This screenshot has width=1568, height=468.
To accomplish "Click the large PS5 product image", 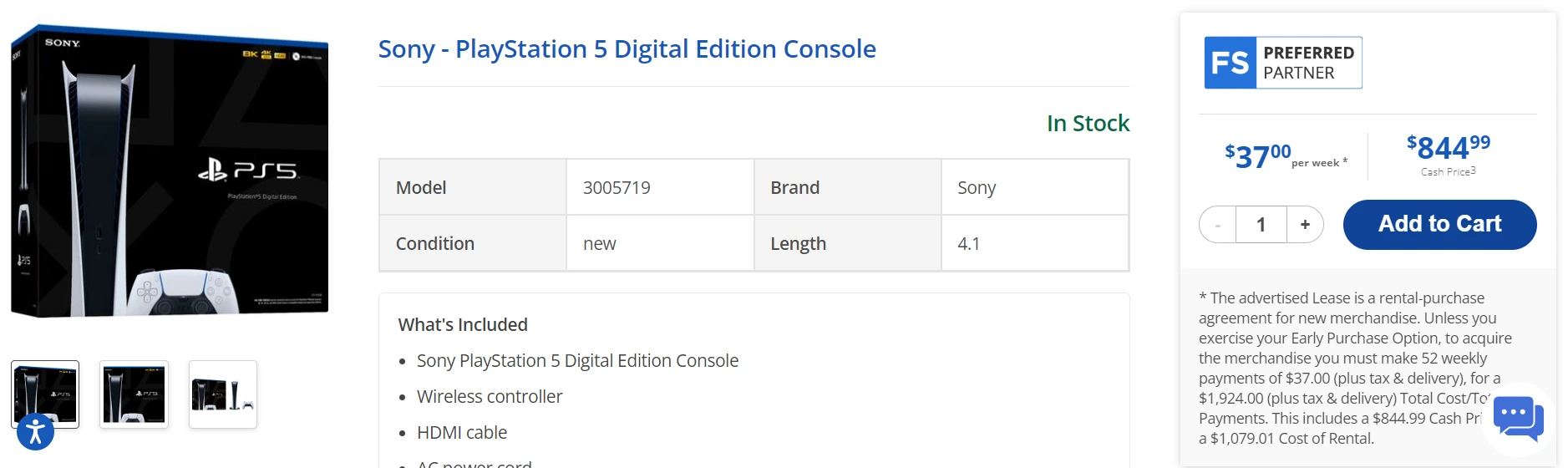I will click(170, 171).
